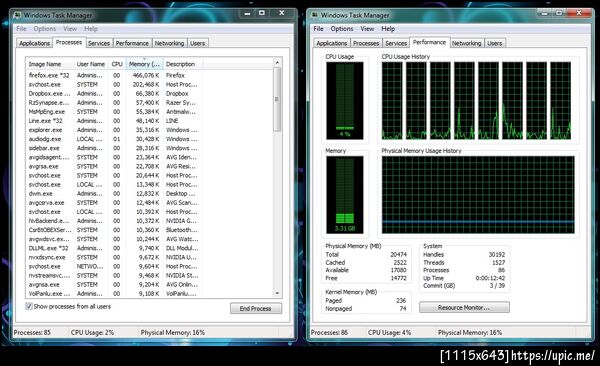Click the Memory 3.31 GB meter
Image resolution: width=600 pixels, height=366 pixels.
(345, 194)
